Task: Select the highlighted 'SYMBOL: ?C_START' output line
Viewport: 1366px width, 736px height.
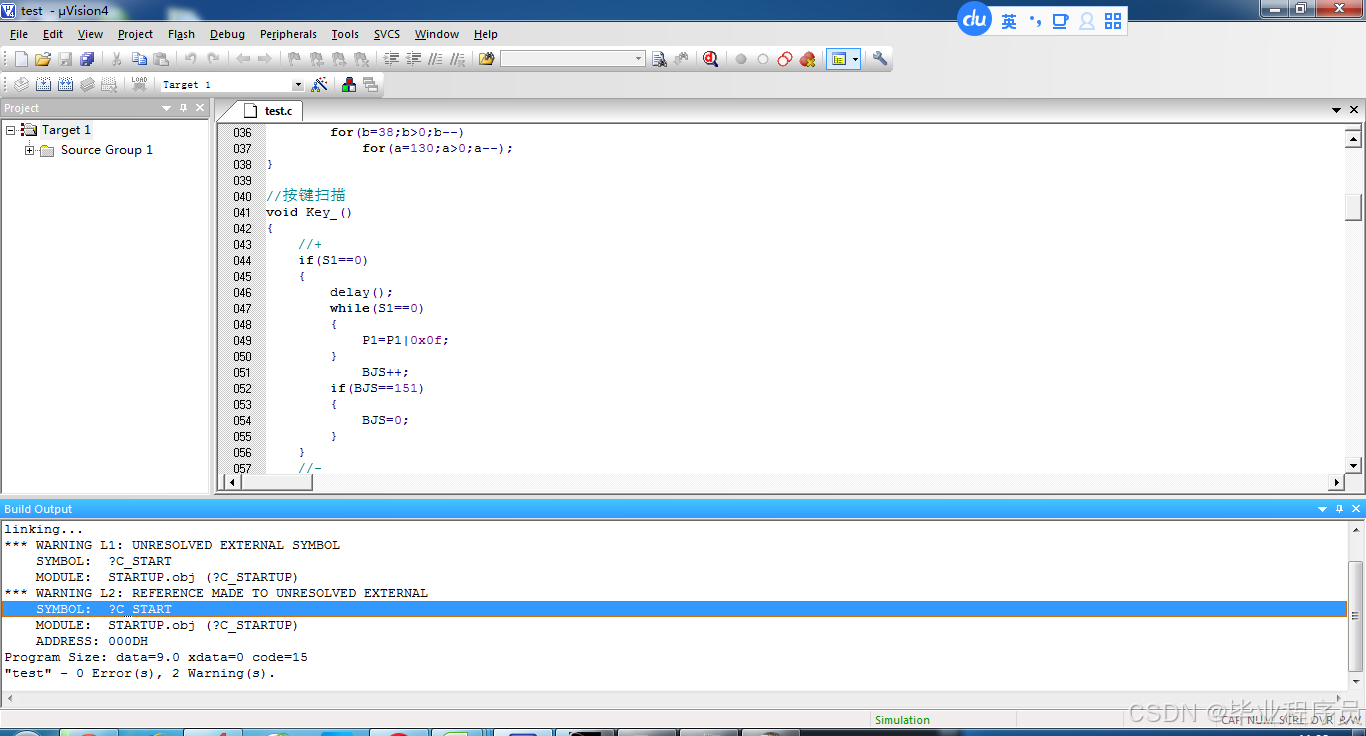Action: [675, 609]
